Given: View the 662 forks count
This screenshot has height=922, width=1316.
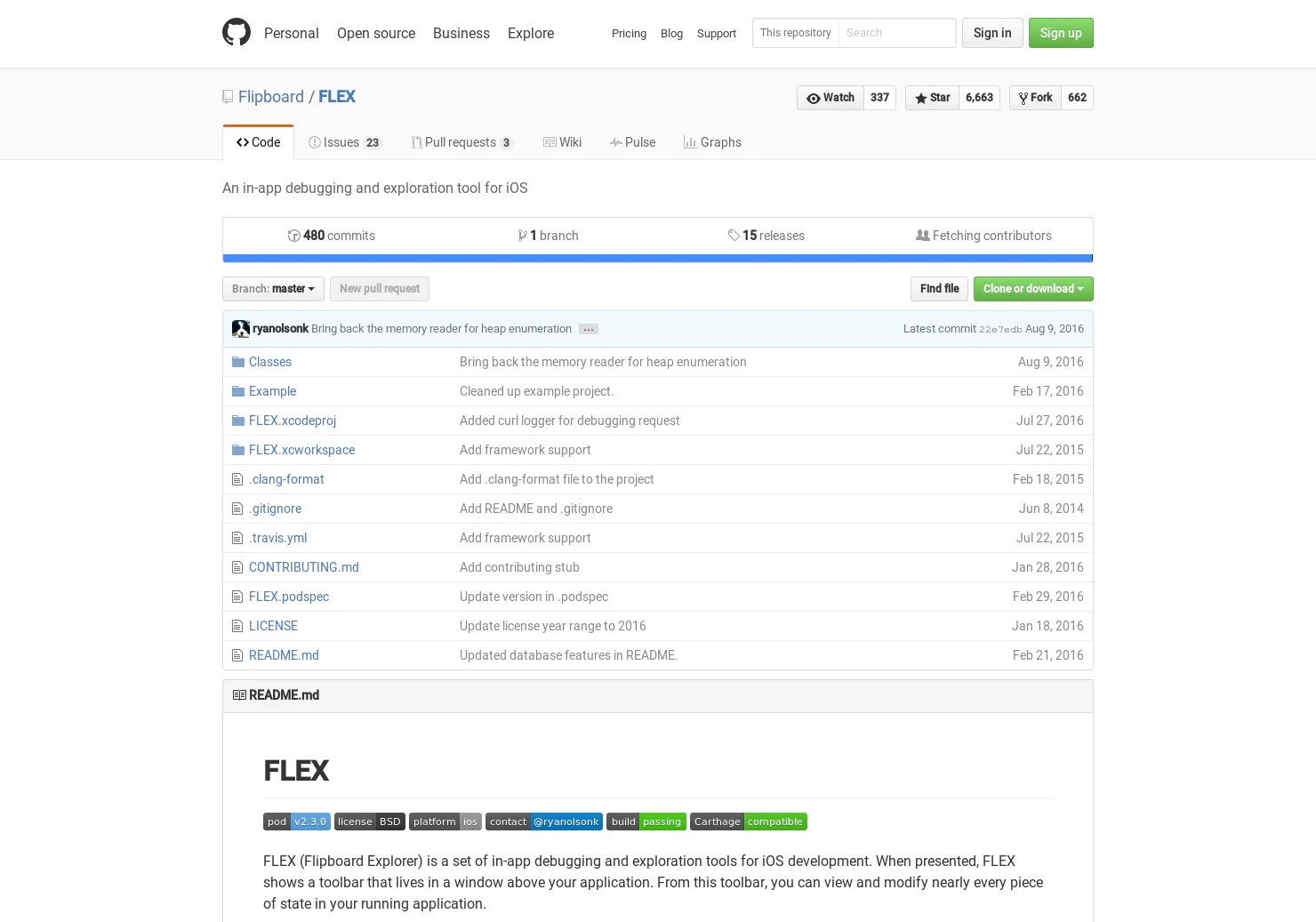Looking at the screenshot, I should (1077, 98).
